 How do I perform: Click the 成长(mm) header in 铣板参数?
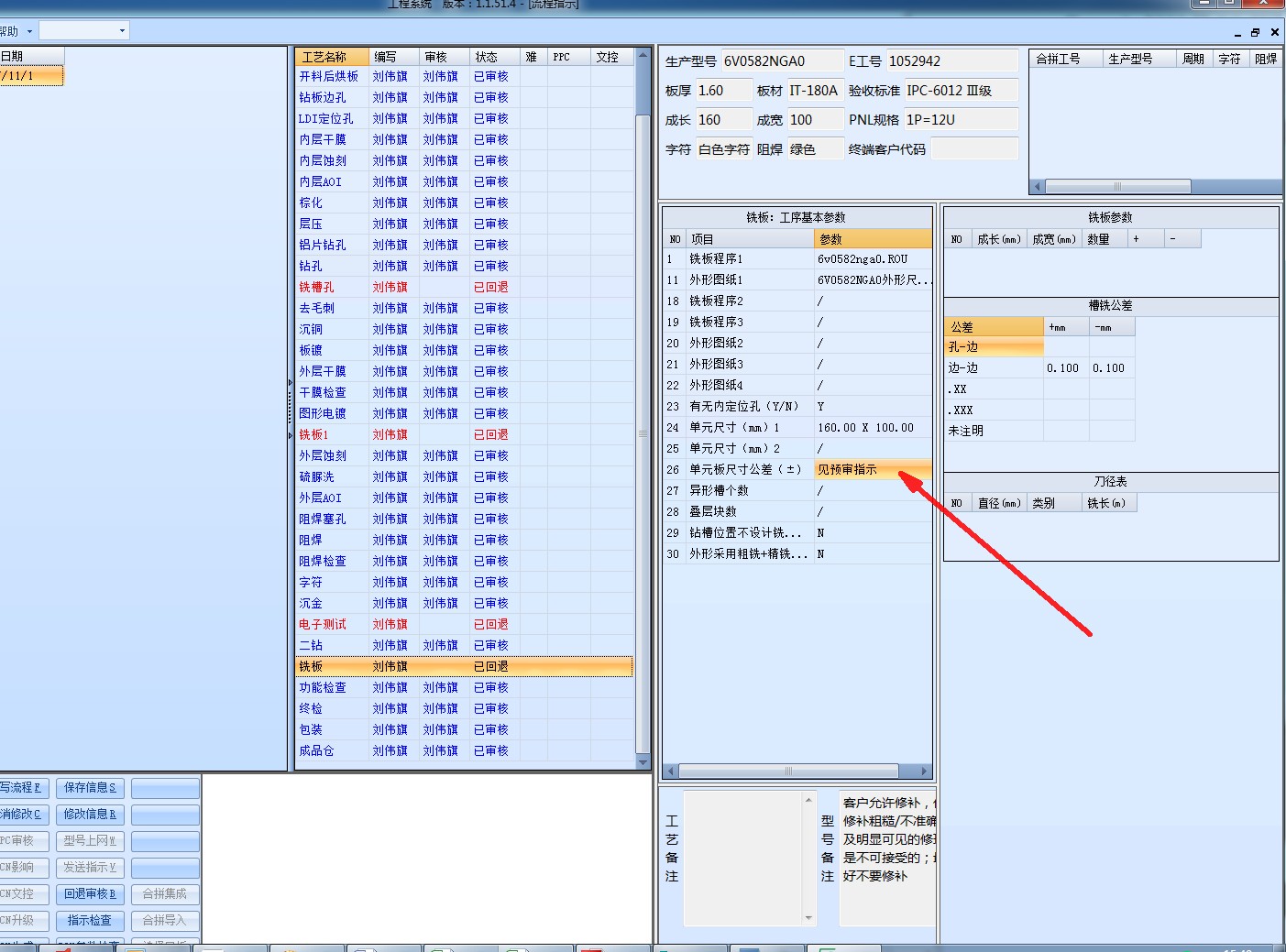pos(998,239)
